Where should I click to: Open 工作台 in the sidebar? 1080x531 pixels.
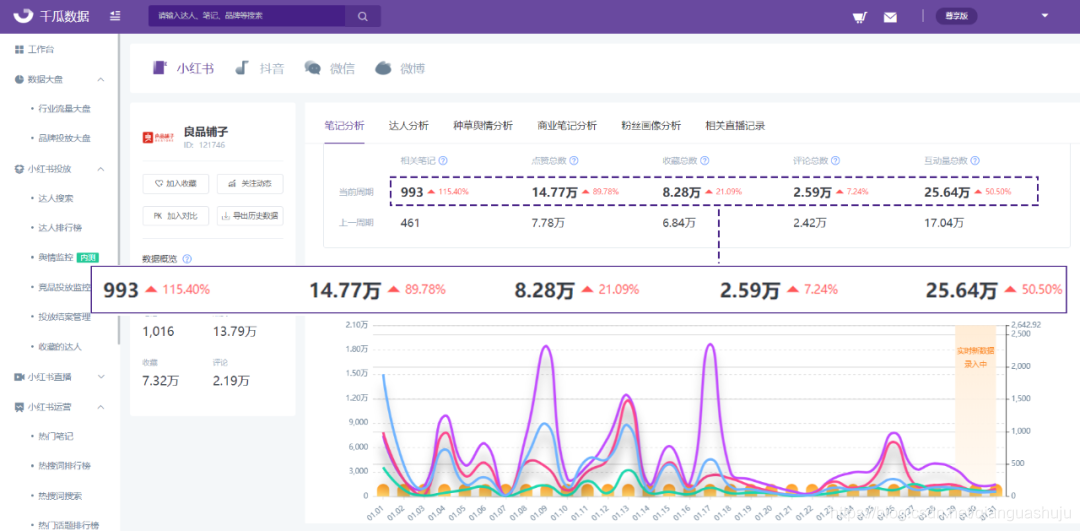tap(40, 50)
